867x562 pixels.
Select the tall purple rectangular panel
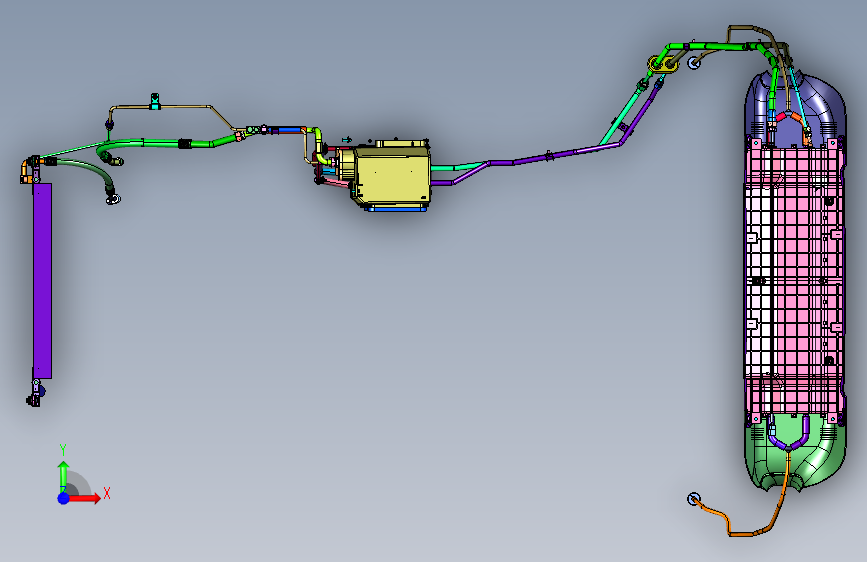click(42, 281)
